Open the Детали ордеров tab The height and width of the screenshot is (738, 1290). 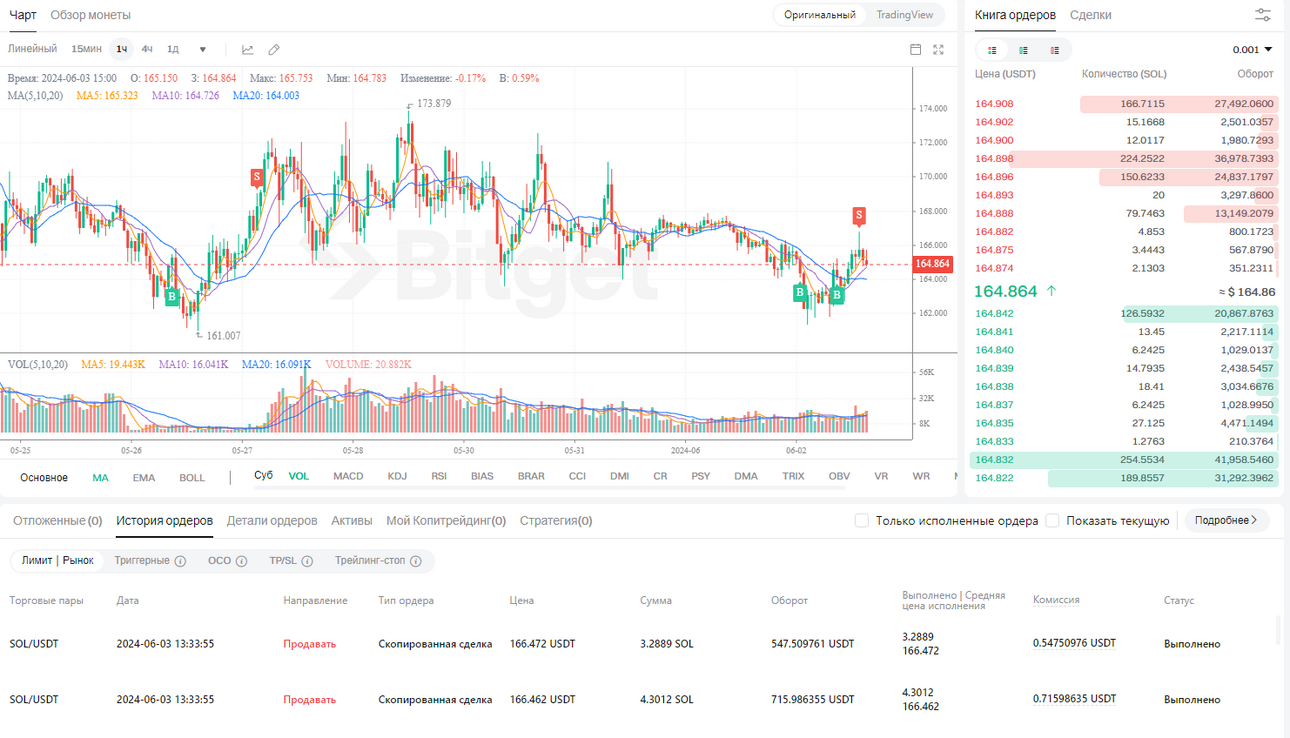pos(272,520)
